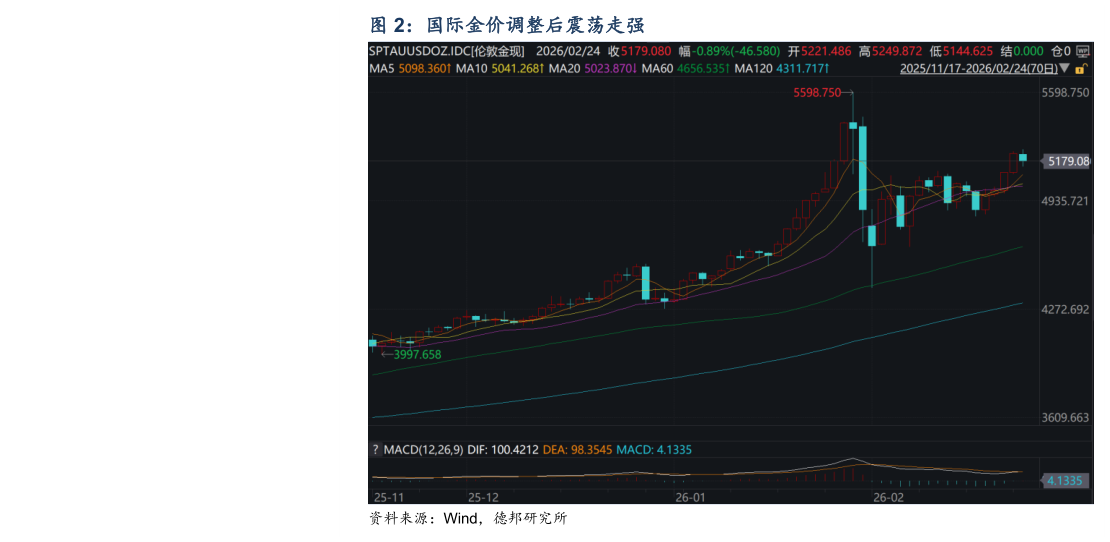
Task: Click the SPTAUUSDOZ.IDC[伦敦金现] symbol name
Action: pos(447,51)
